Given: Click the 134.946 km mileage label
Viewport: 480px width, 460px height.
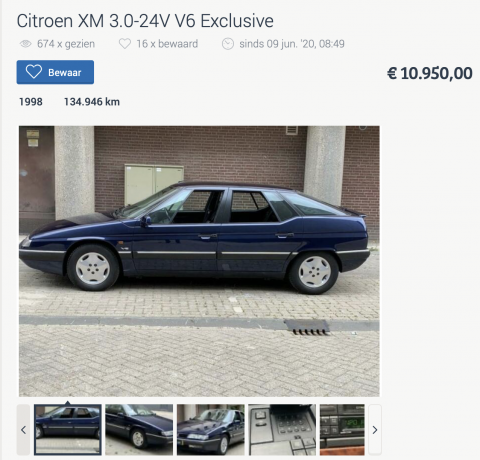Looking at the screenshot, I should point(92,102).
